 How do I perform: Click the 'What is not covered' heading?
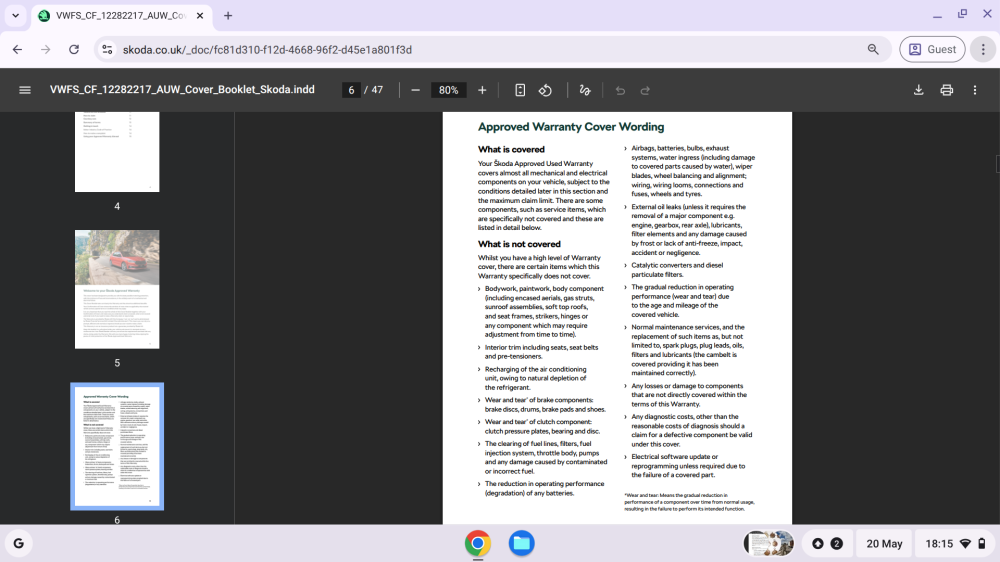click(x=519, y=244)
